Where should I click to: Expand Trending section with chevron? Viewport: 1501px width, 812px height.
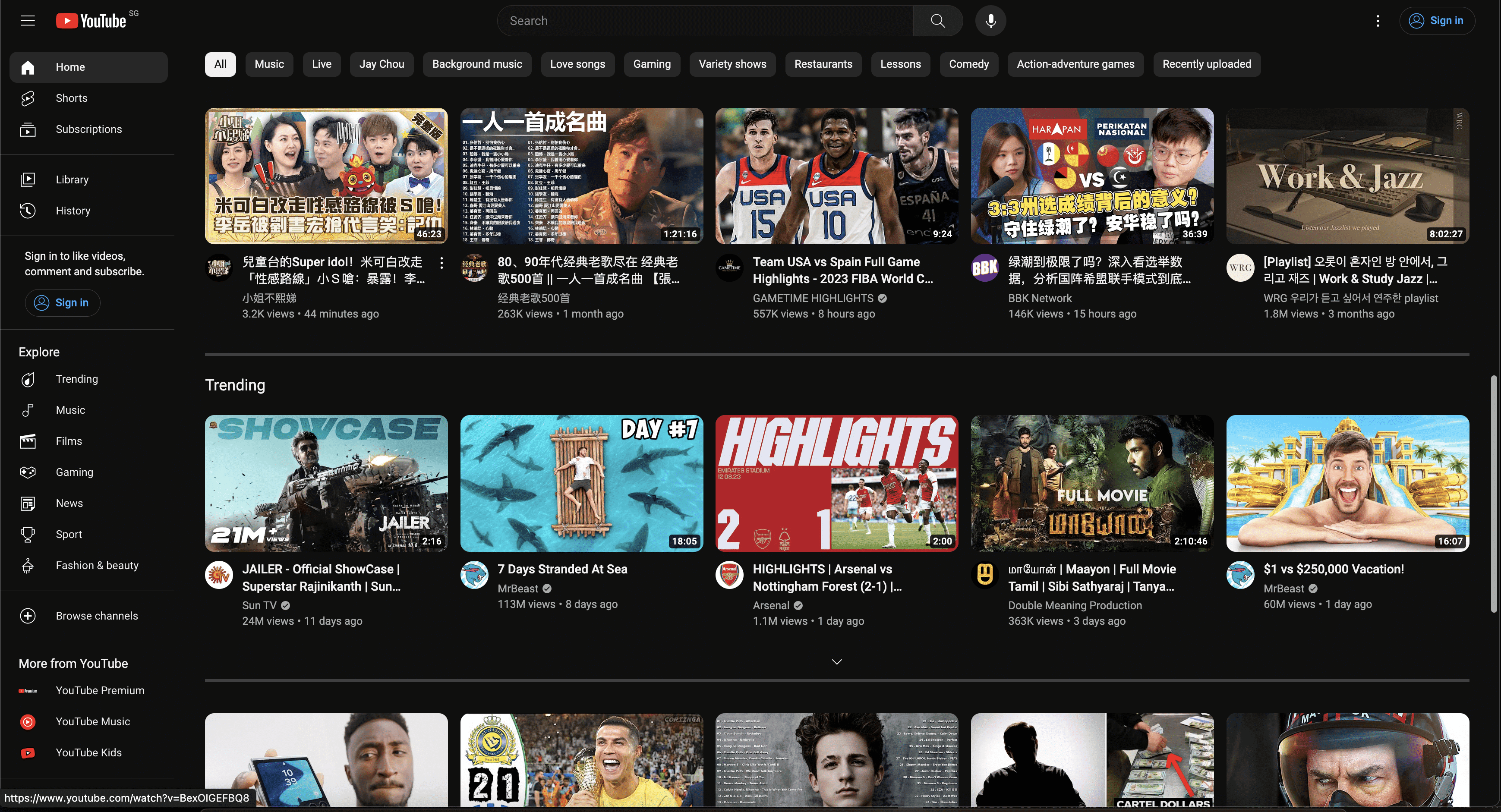pyautogui.click(x=837, y=662)
